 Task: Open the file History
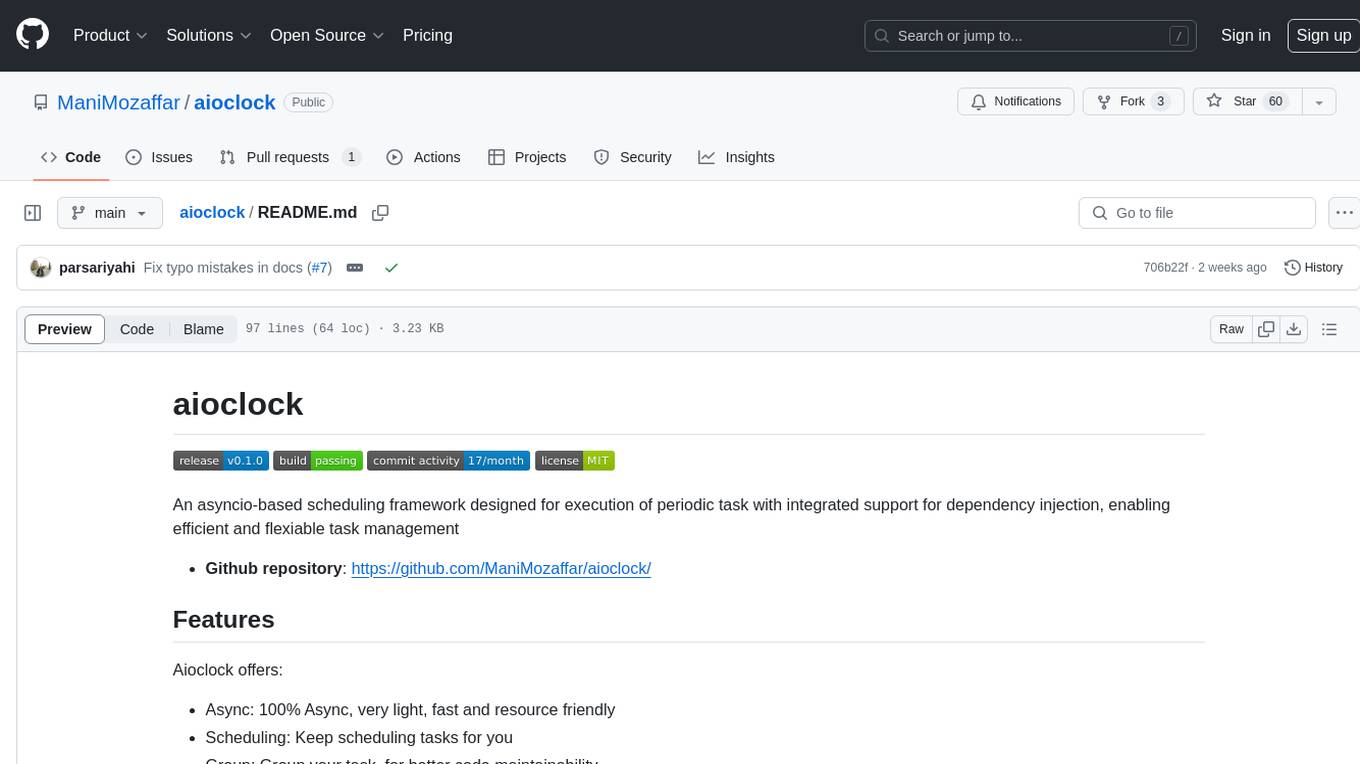click(1313, 268)
